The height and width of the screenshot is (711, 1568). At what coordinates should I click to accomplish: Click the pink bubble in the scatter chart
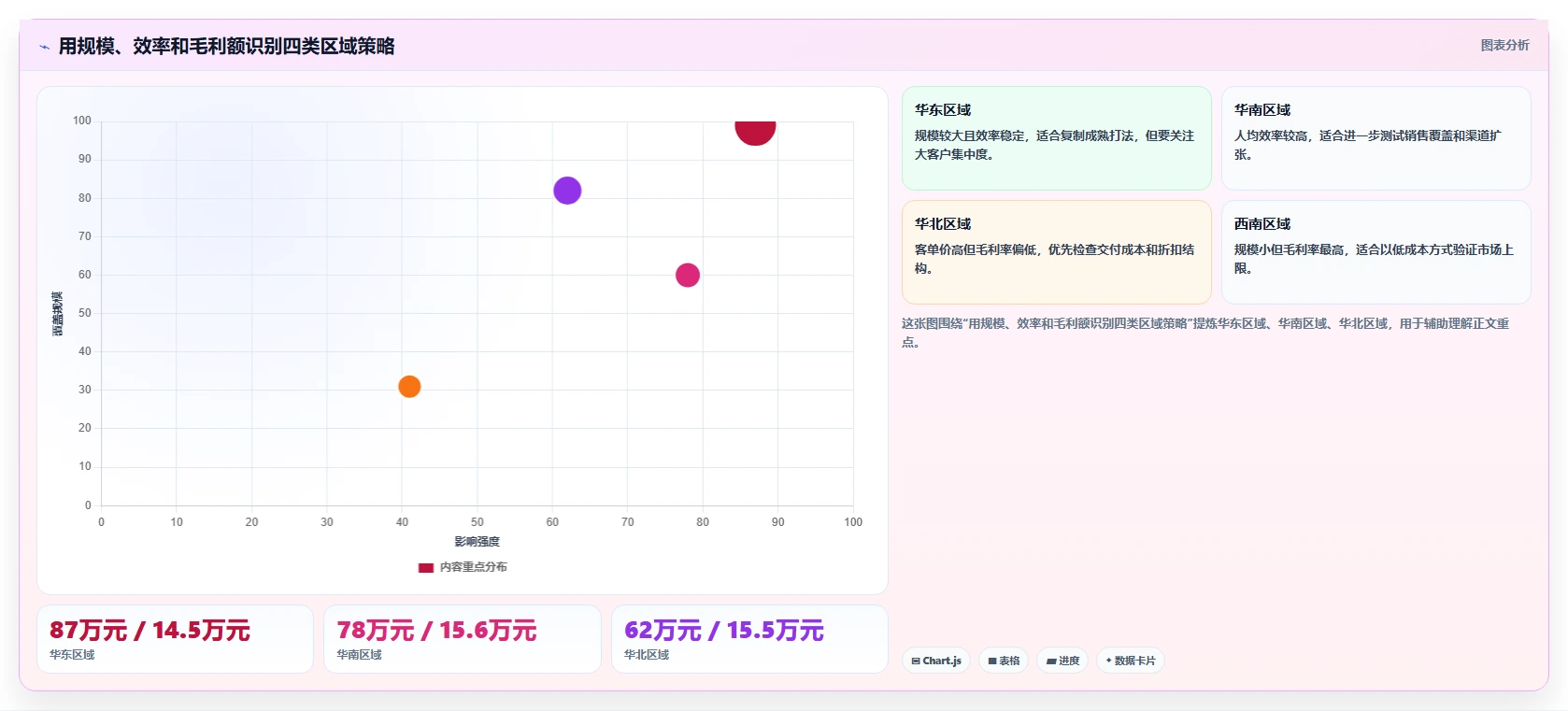click(688, 275)
